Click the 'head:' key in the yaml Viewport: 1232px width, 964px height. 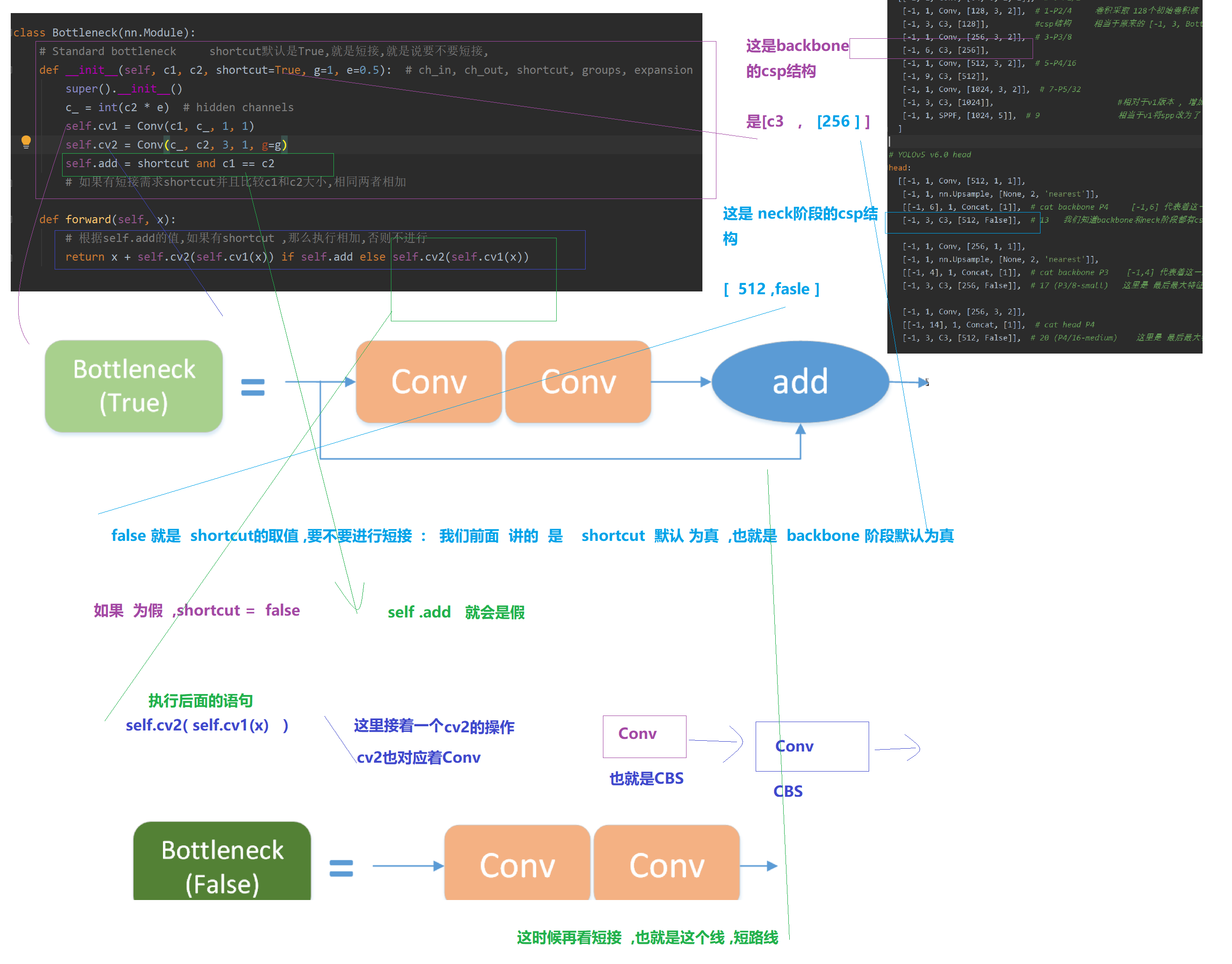(899, 167)
